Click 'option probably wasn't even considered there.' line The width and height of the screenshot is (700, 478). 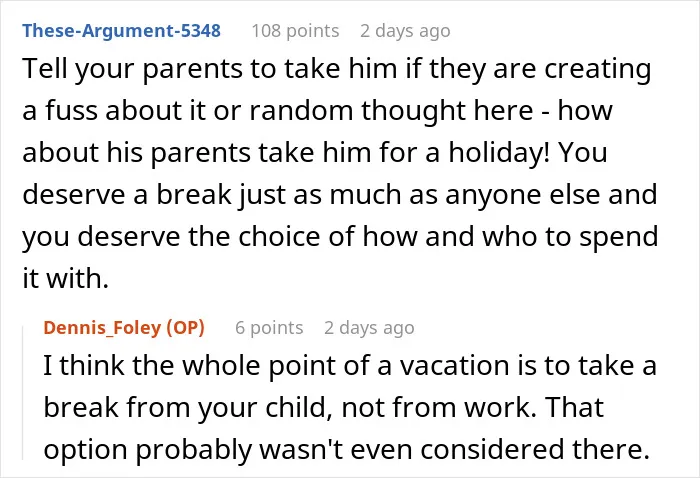346,449
